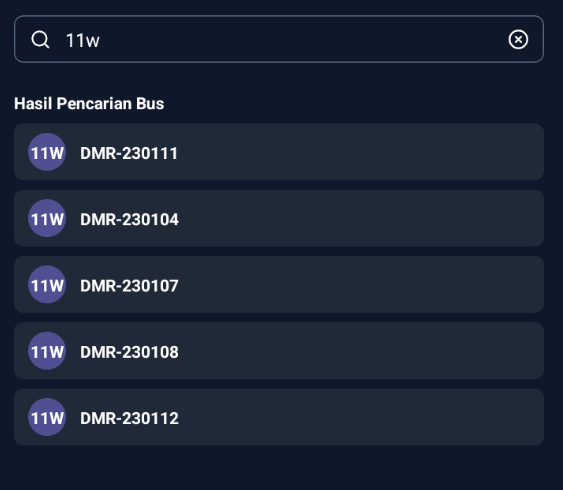
Task: Select the DMR-230104 bus label
Action: click(x=129, y=219)
